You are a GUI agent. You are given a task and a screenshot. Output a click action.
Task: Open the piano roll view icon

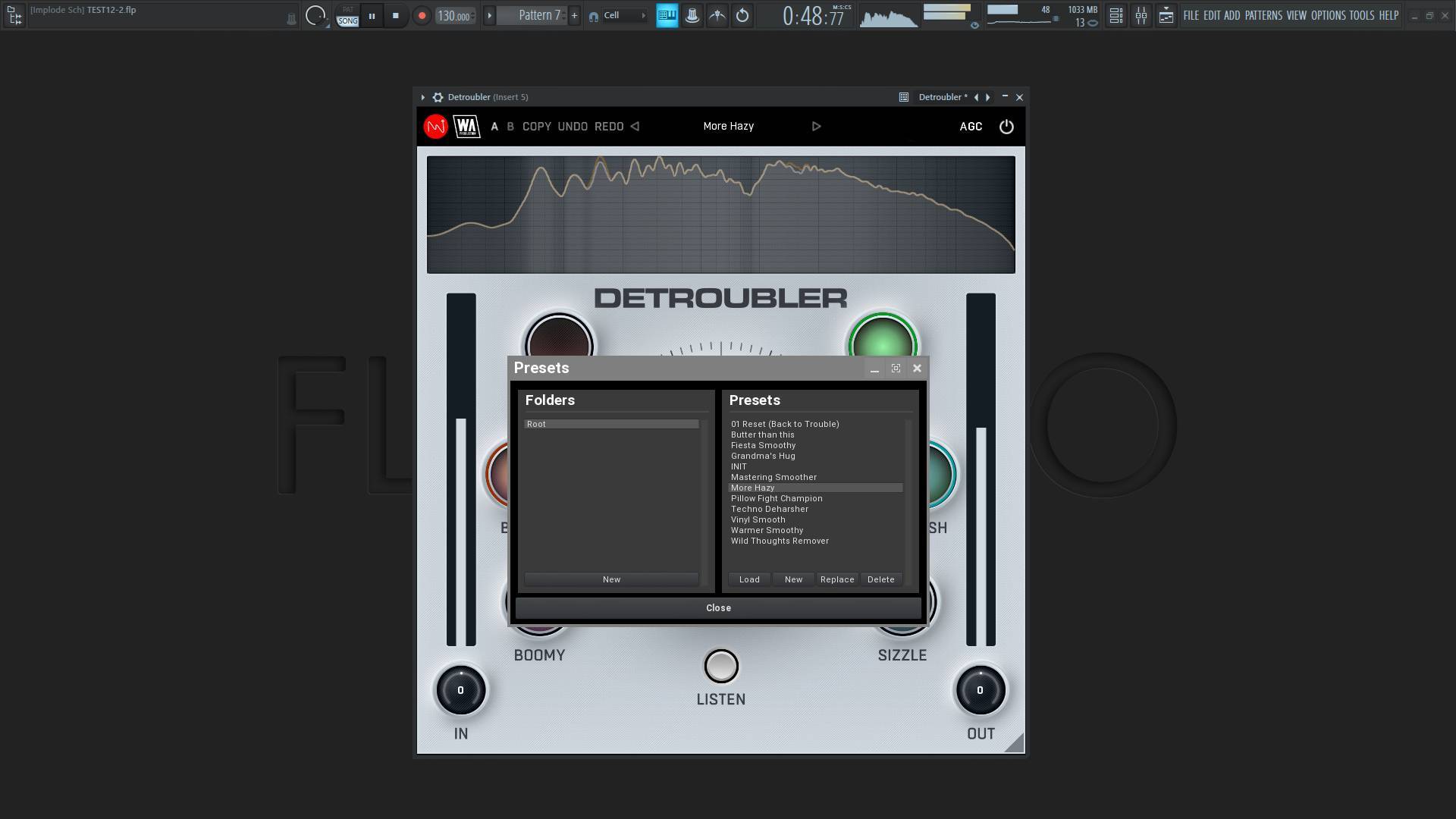pyautogui.click(x=1166, y=15)
